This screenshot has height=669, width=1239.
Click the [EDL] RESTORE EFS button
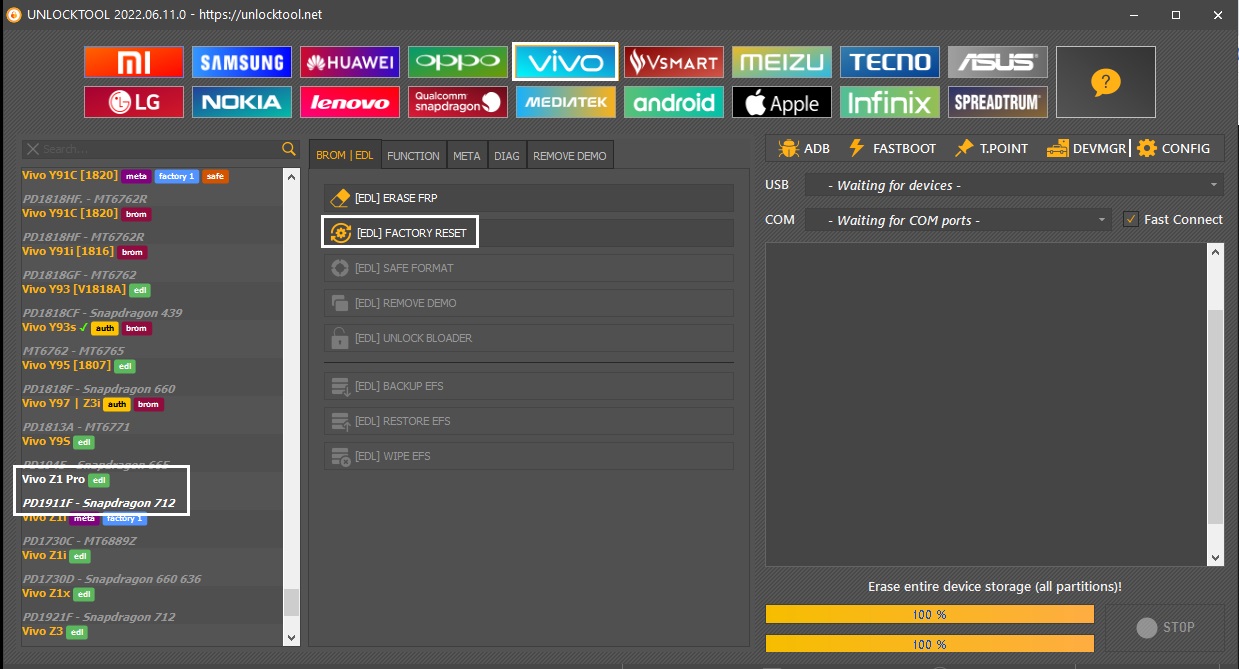tap(529, 421)
